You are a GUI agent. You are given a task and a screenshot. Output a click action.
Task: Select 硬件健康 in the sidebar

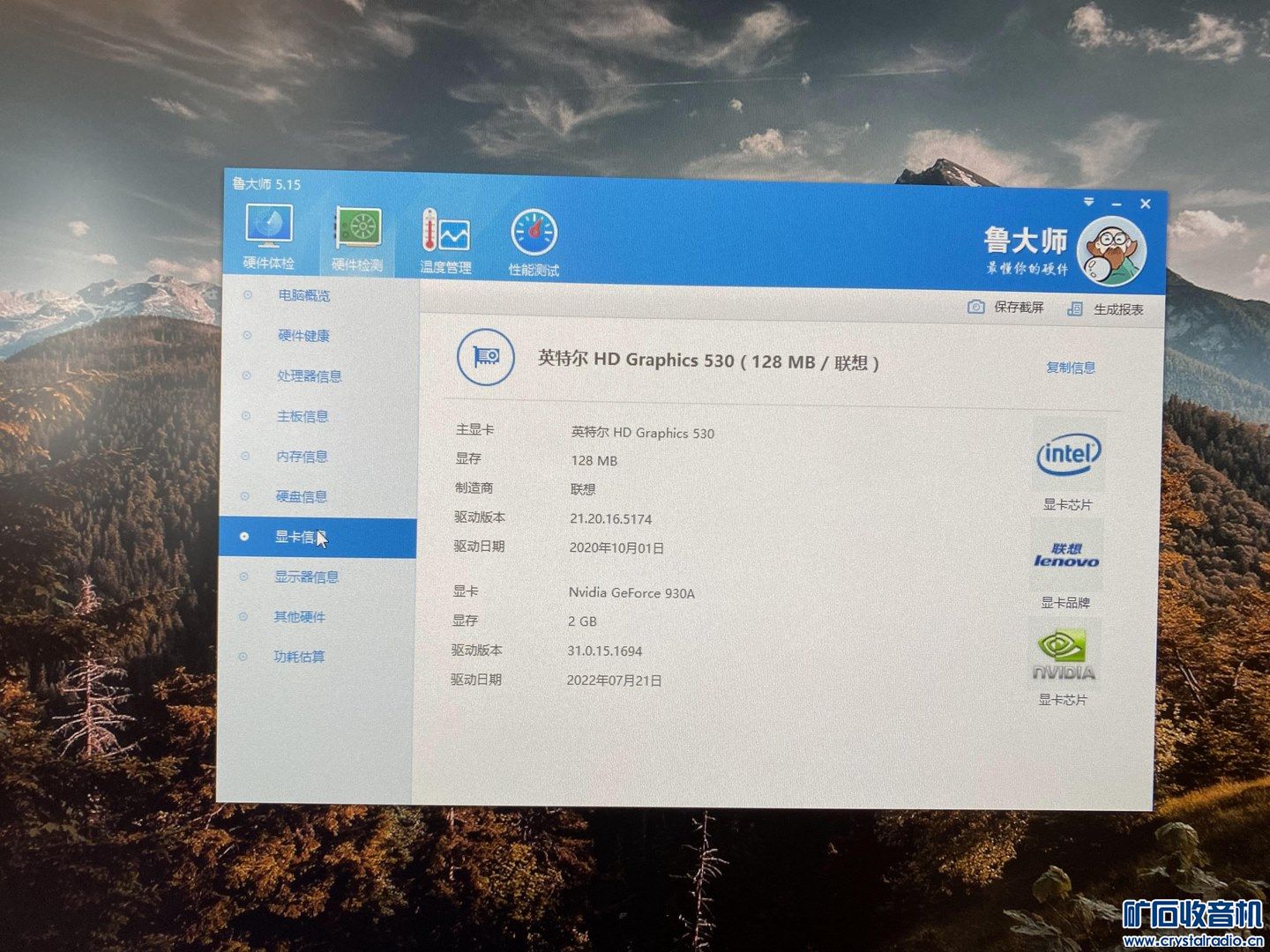[x=303, y=336]
